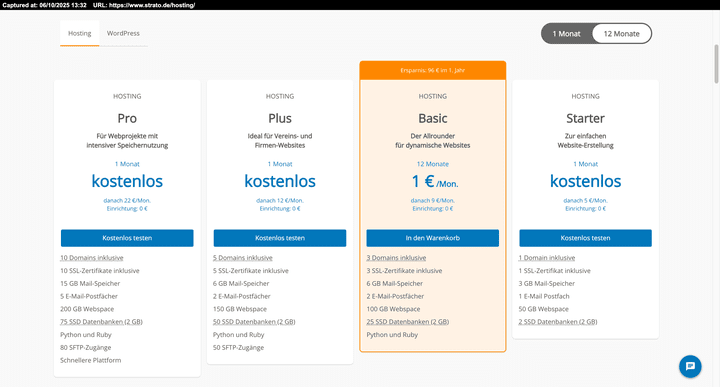The width and height of the screenshot is (720, 387).
Task: Click 150 GB Webspace
Action: 240,309
